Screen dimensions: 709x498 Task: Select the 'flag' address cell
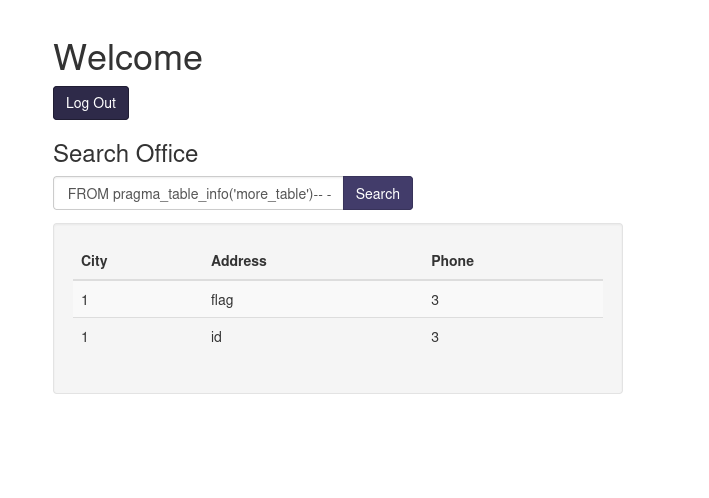point(222,300)
